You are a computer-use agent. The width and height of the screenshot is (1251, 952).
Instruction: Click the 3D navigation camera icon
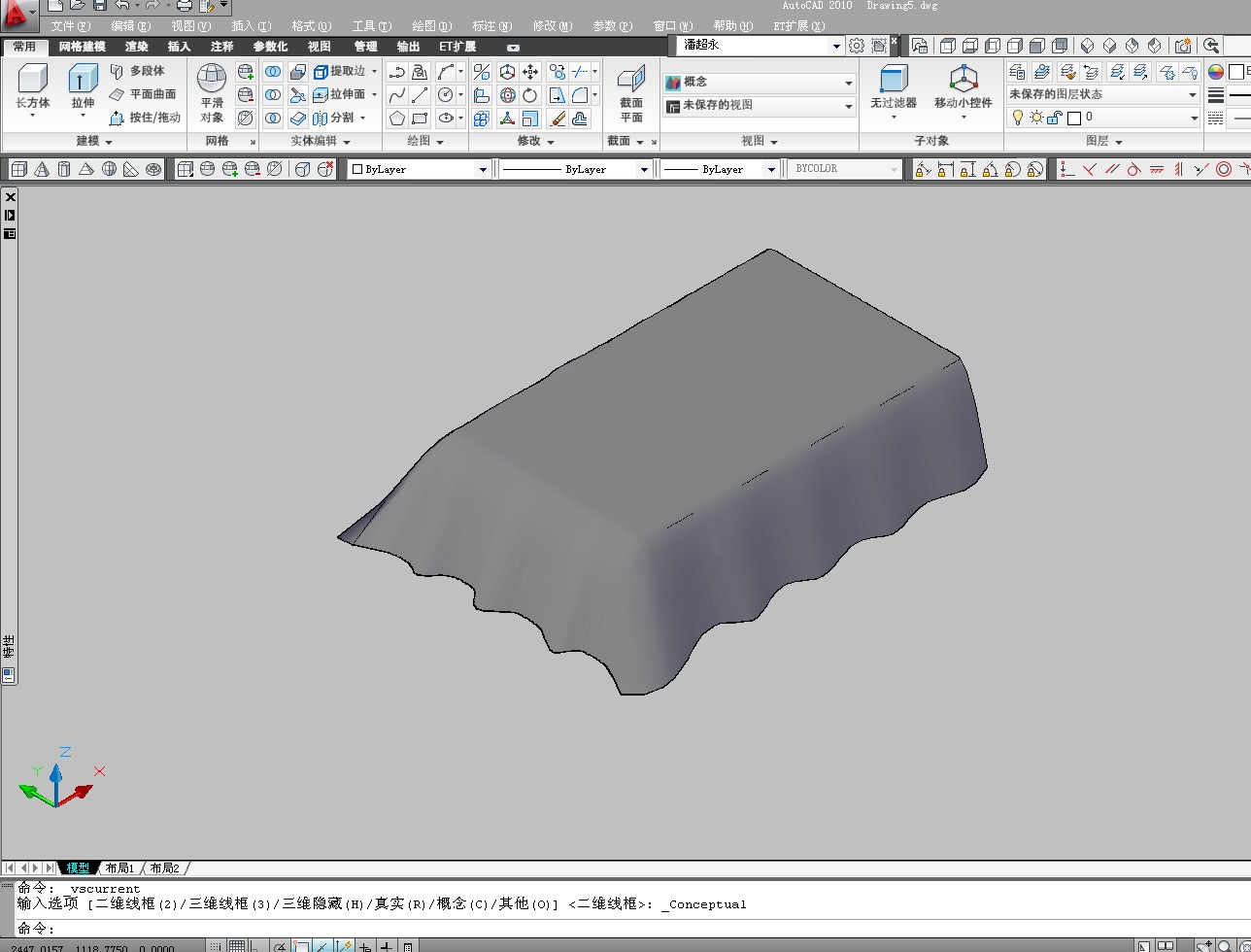coord(1183,45)
